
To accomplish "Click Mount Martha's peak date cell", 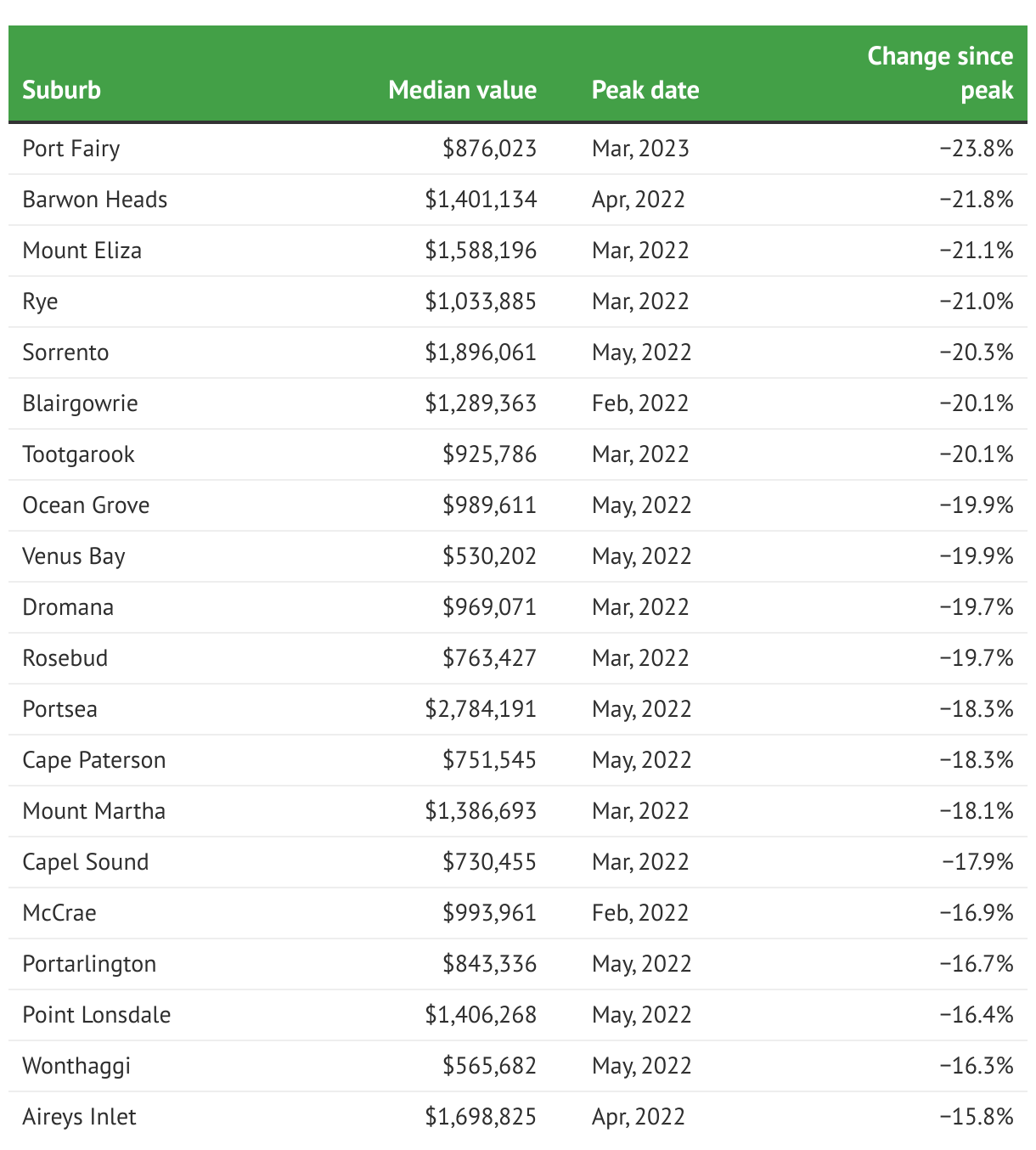I will pos(640,811).
